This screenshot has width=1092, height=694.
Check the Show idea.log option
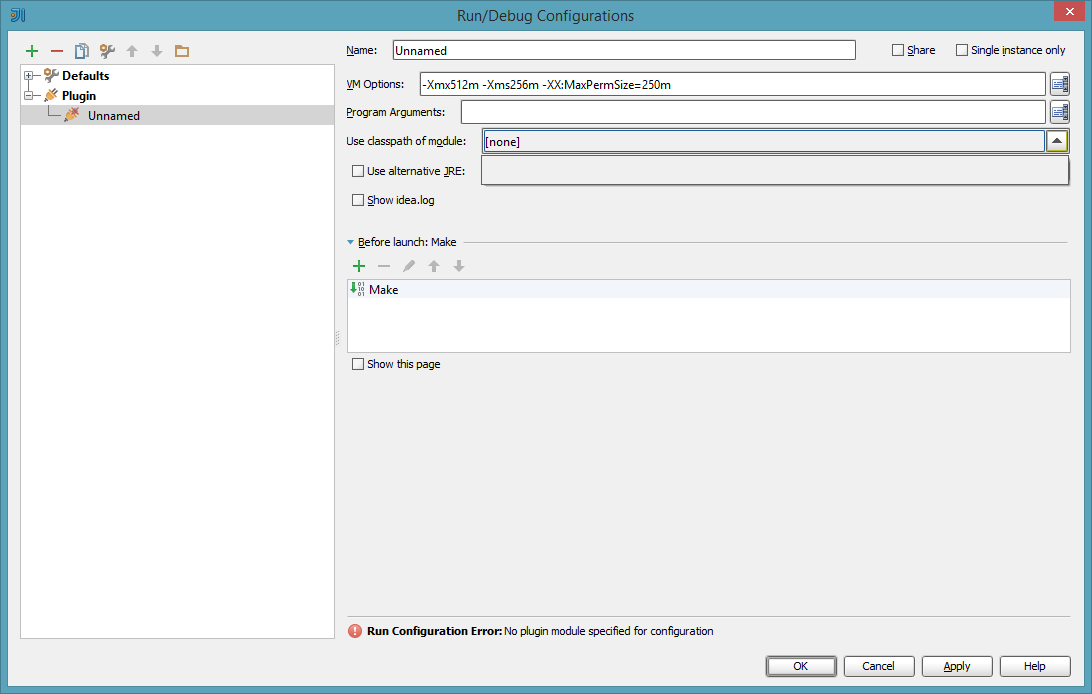[358, 200]
